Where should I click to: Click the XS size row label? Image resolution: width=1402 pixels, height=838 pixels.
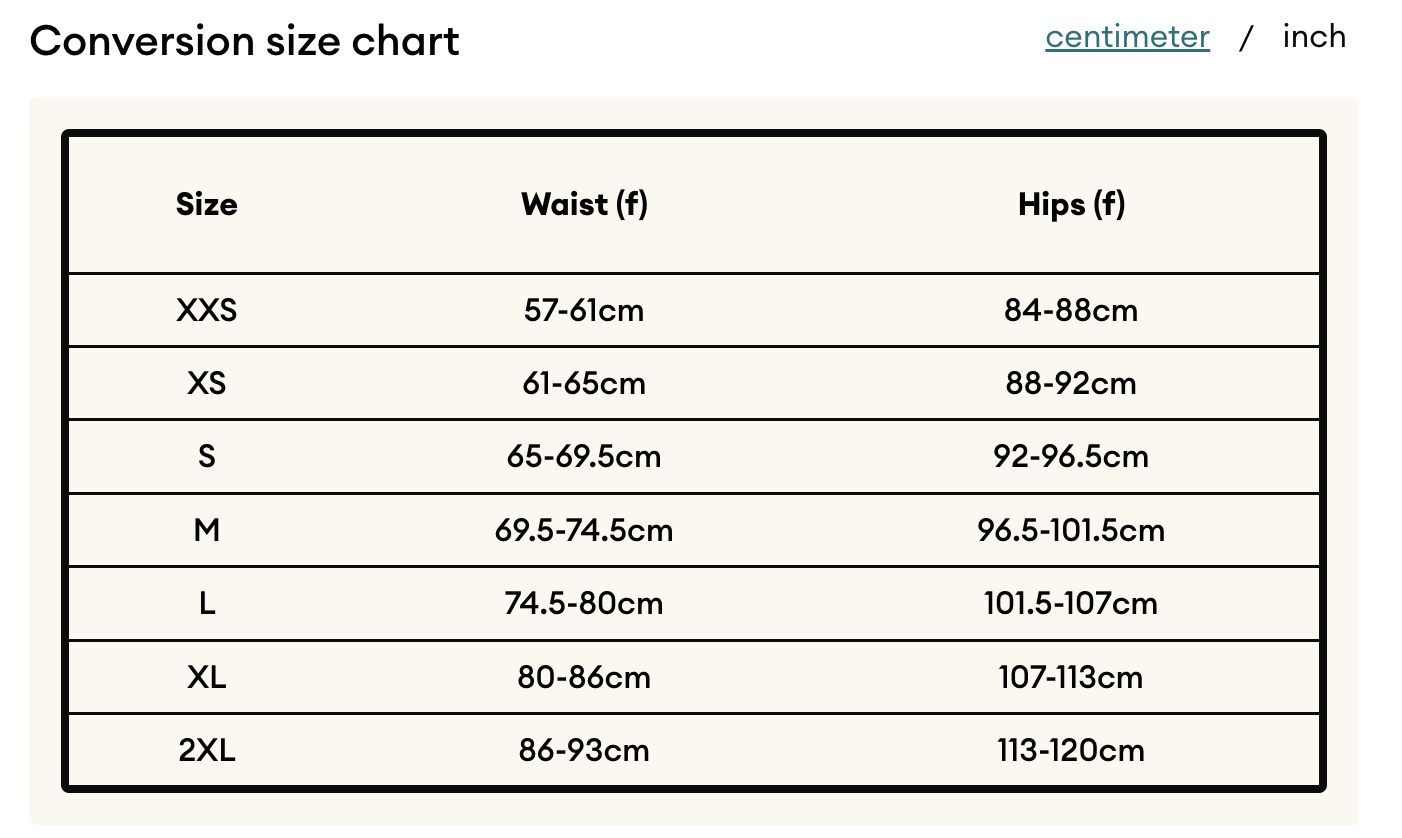pos(207,384)
